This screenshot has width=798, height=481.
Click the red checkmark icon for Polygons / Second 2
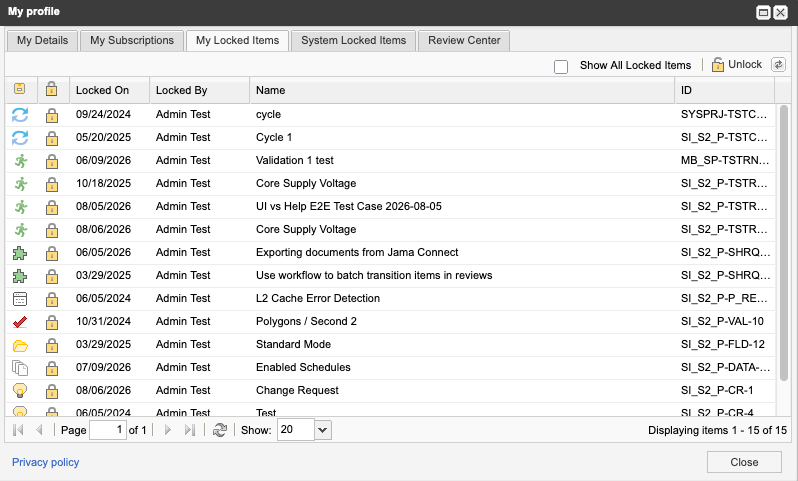pos(20,322)
